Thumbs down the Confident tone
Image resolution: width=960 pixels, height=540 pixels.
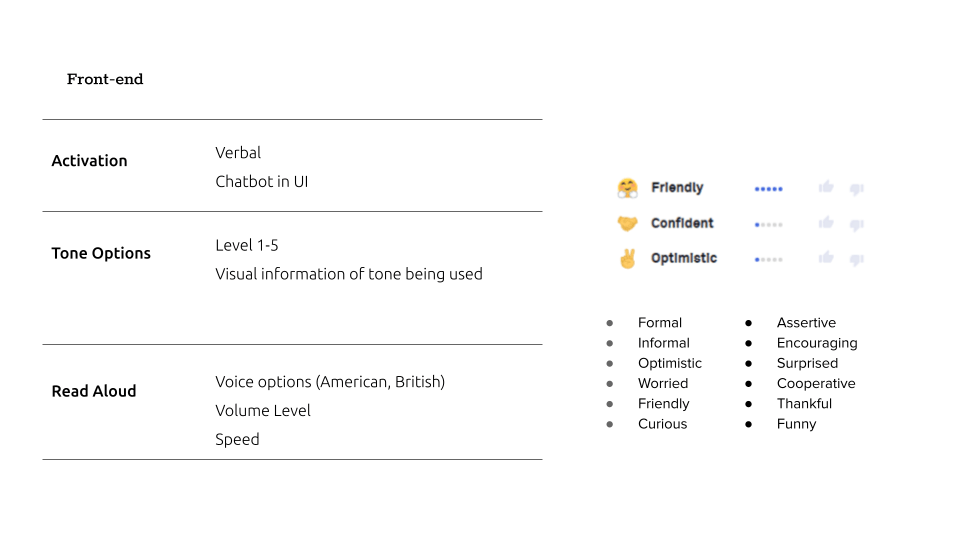click(857, 225)
